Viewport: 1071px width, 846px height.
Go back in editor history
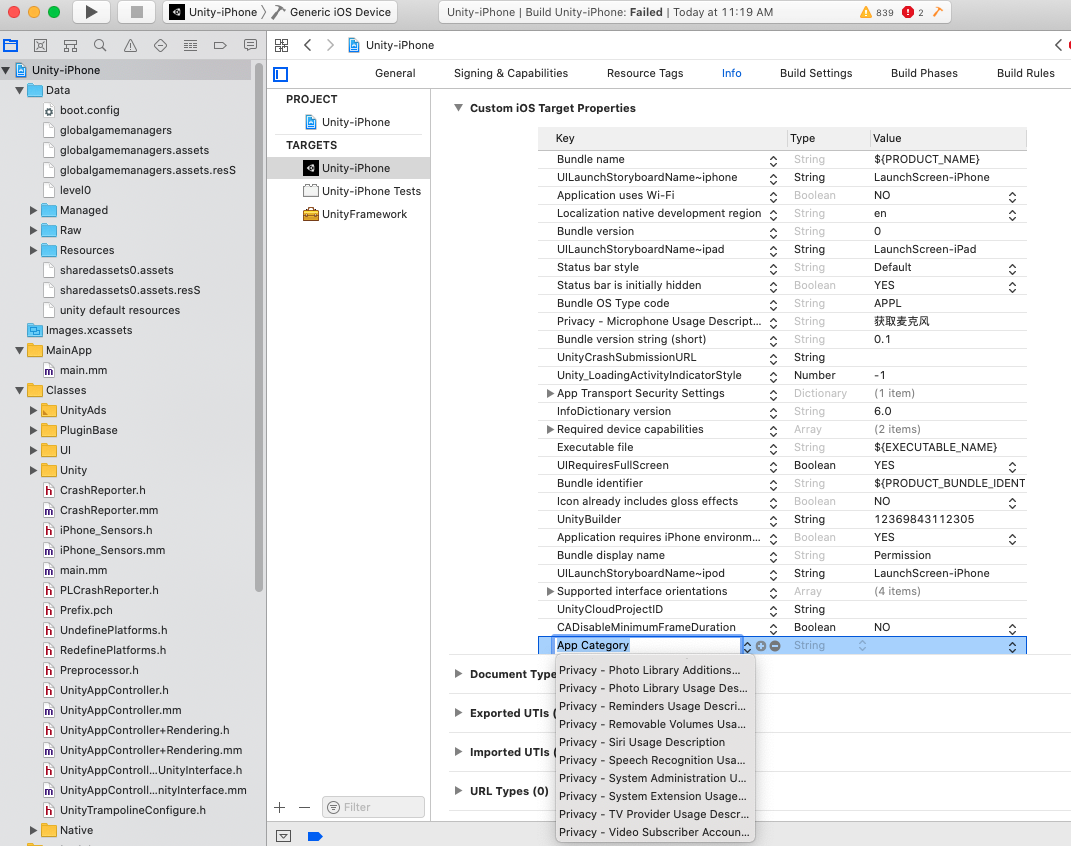coord(307,45)
